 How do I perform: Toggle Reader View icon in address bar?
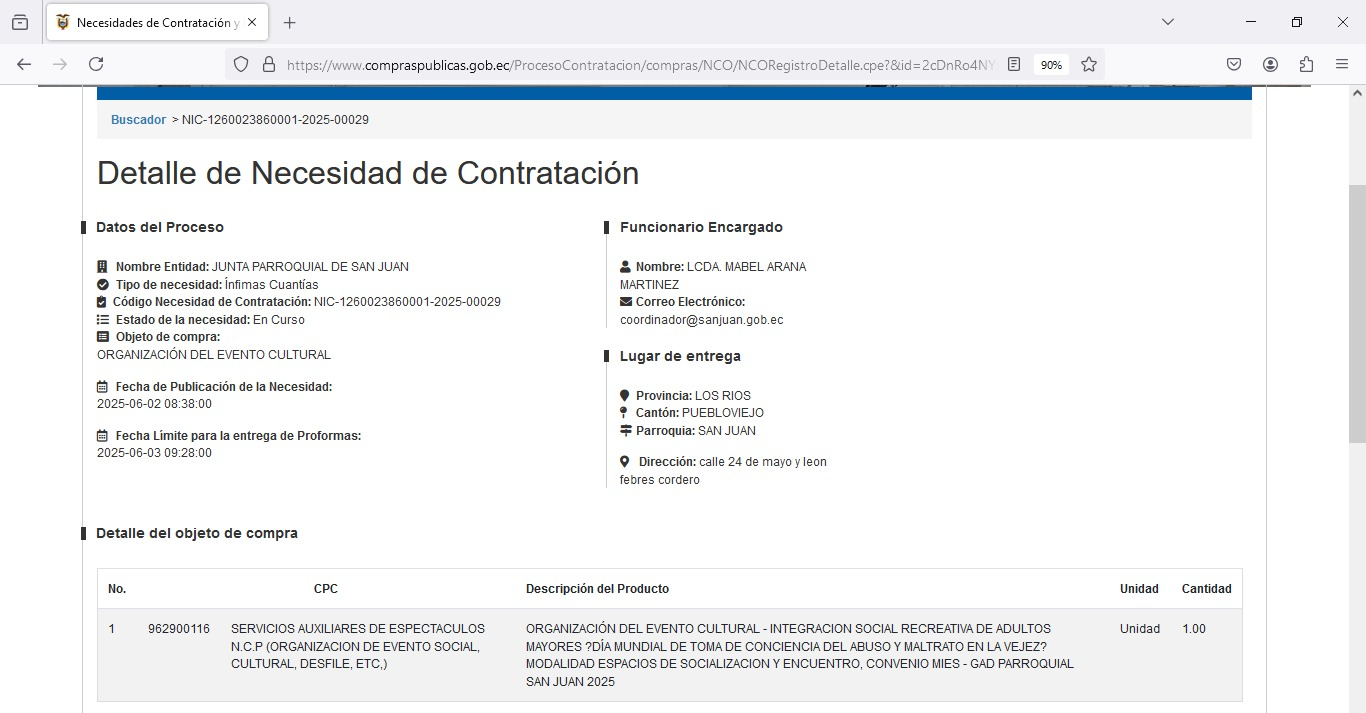(1014, 64)
